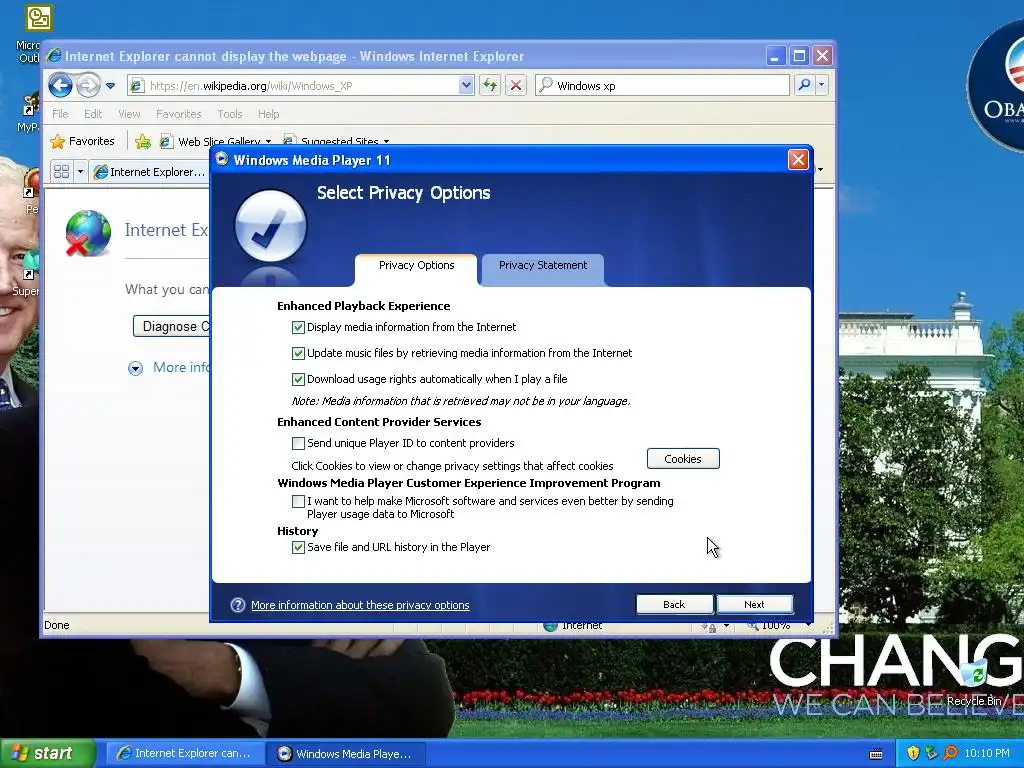Open the Recycle Bin desktop icon
The width and height of the screenshot is (1024, 768).
click(x=974, y=682)
